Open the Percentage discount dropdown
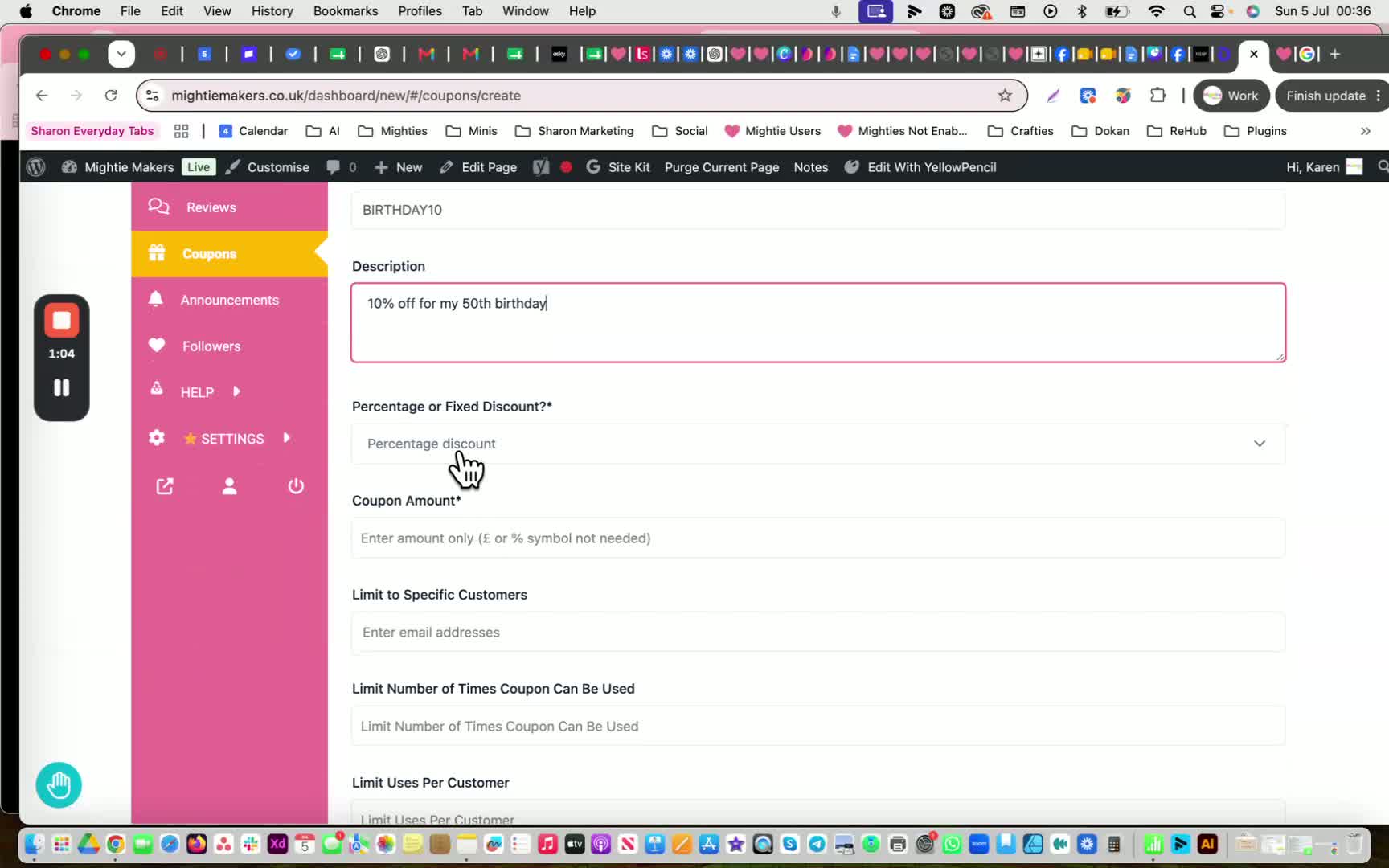Viewport: 1389px width, 868px height. tap(818, 444)
